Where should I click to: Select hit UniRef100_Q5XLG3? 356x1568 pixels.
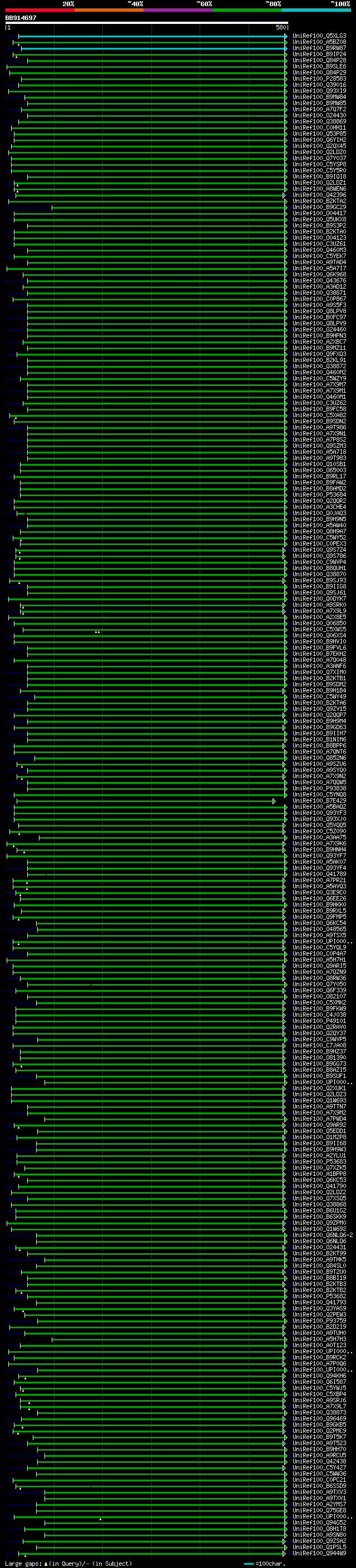[319, 36]
